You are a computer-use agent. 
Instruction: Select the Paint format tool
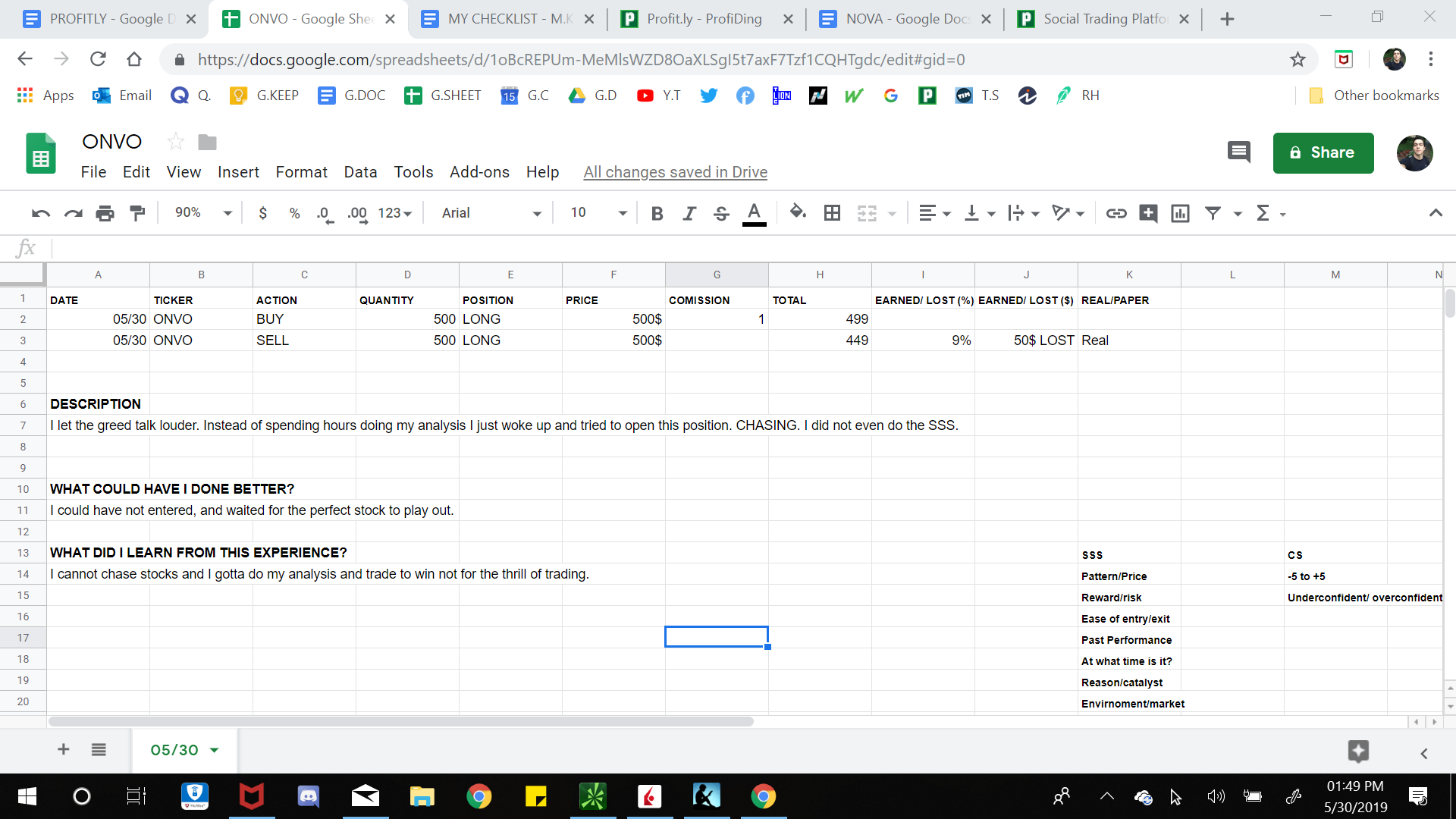click(137, 214)
